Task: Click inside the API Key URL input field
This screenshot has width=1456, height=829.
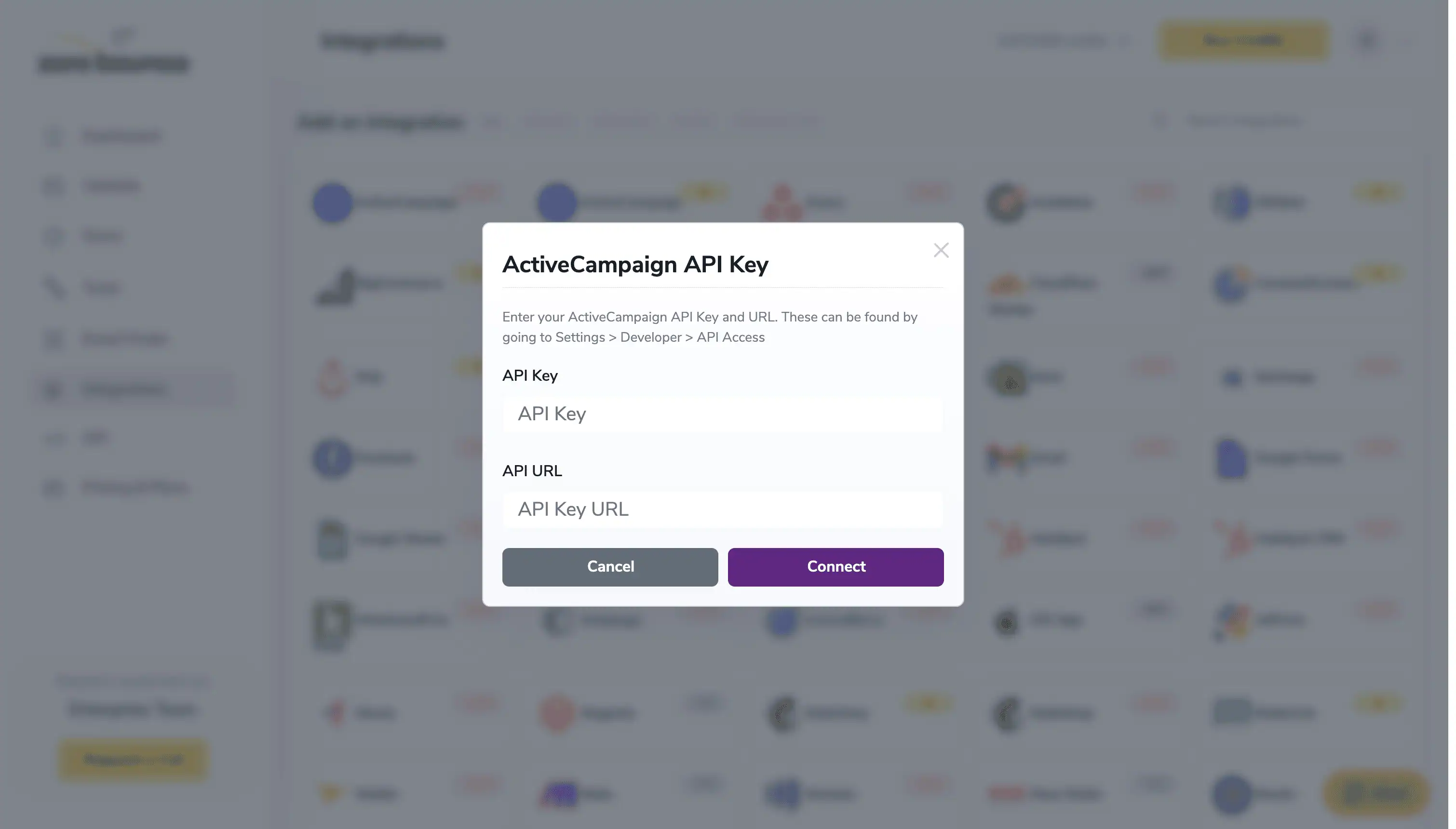Action: [x=723, y=509]
